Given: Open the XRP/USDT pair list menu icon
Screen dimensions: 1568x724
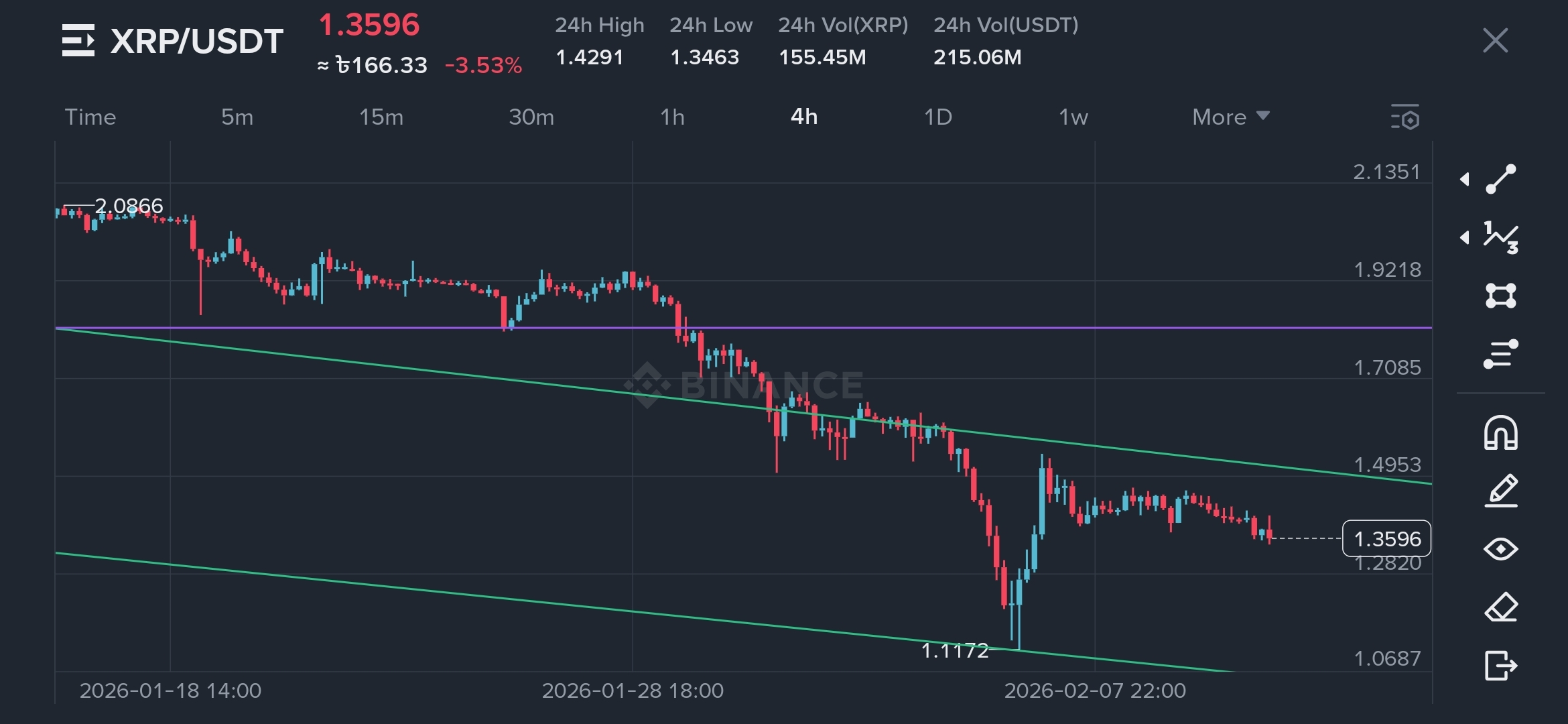Looking at the screenshot, I should click(78, 40).
